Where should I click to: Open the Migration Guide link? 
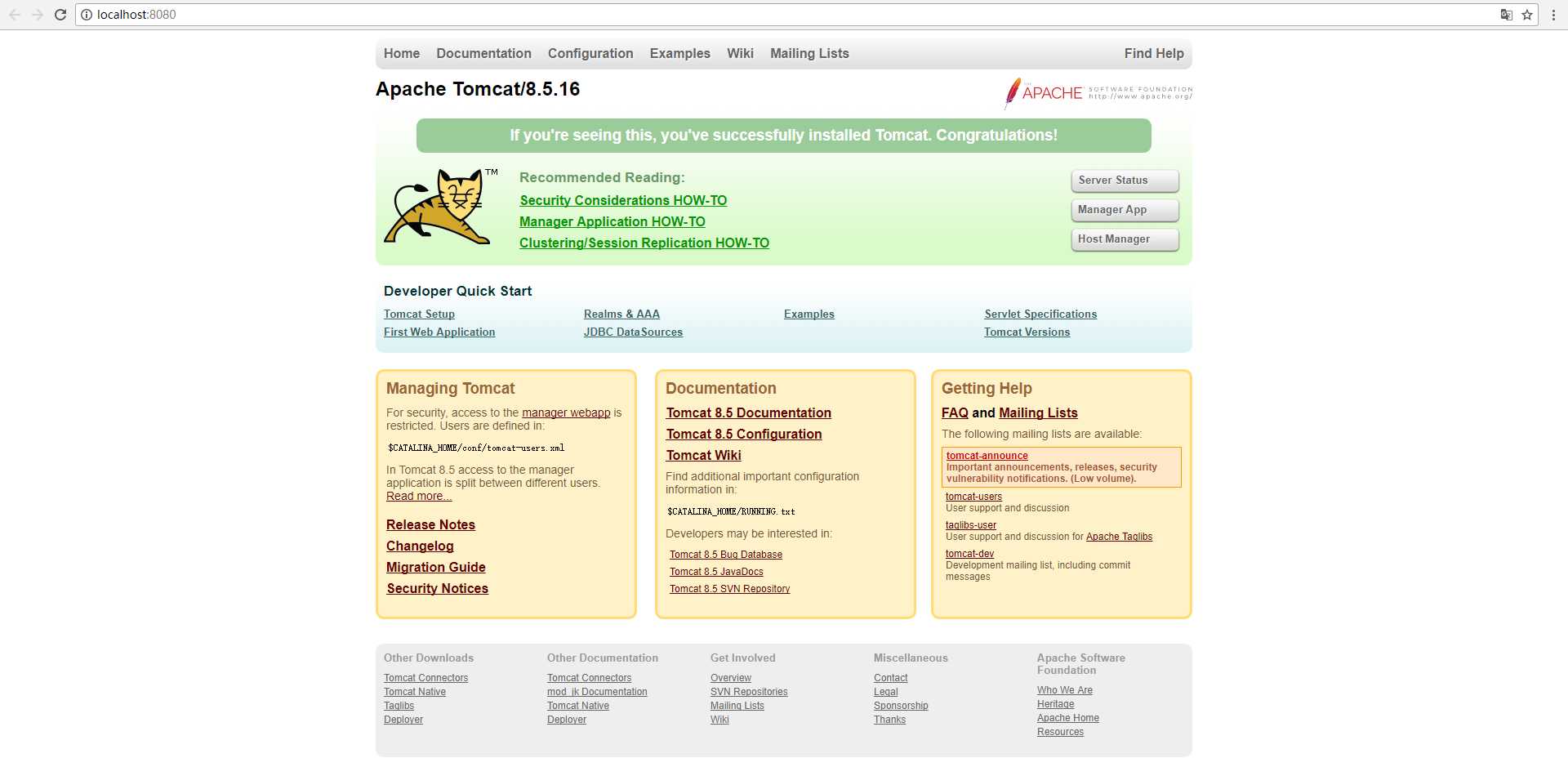click(436, 567)
